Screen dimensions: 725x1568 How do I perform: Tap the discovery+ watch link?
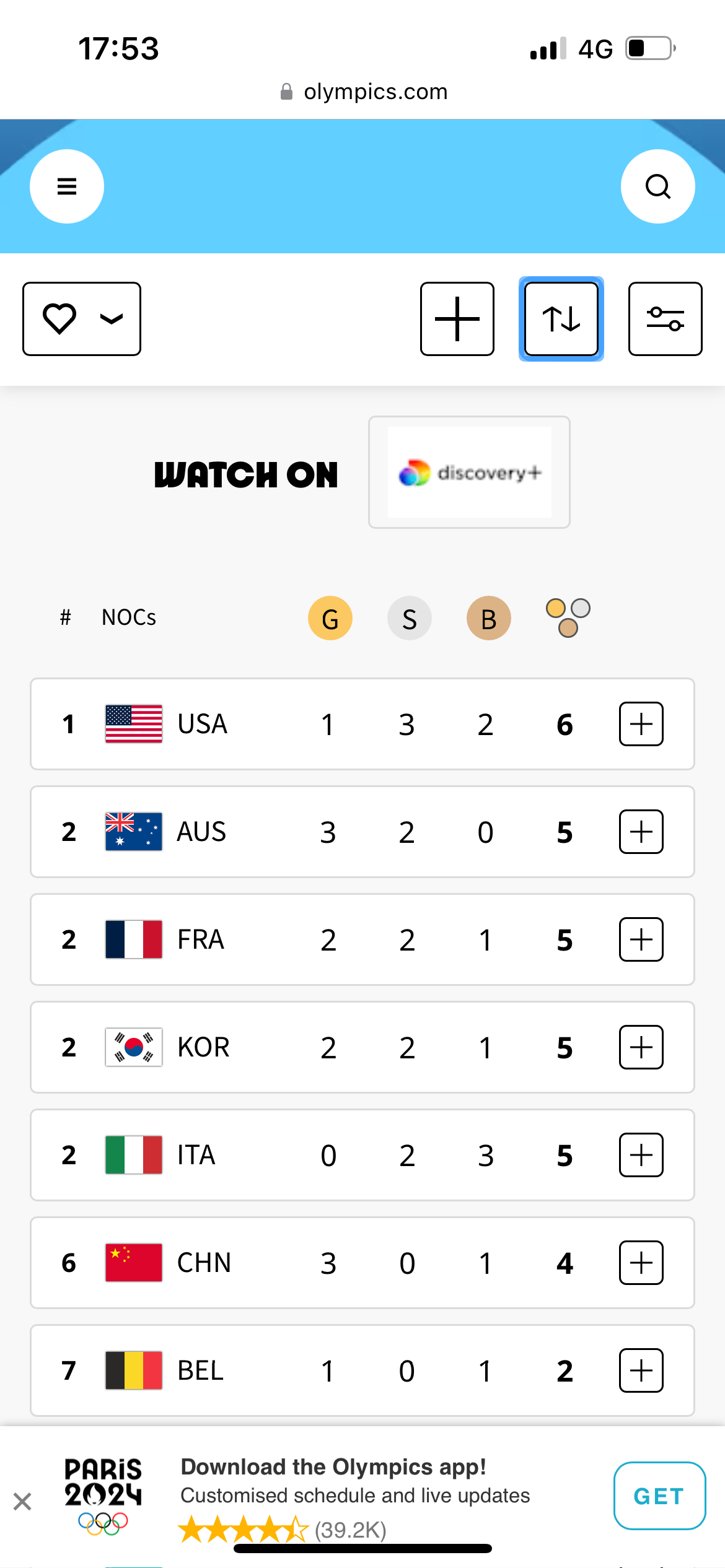[x=469, y=473]
